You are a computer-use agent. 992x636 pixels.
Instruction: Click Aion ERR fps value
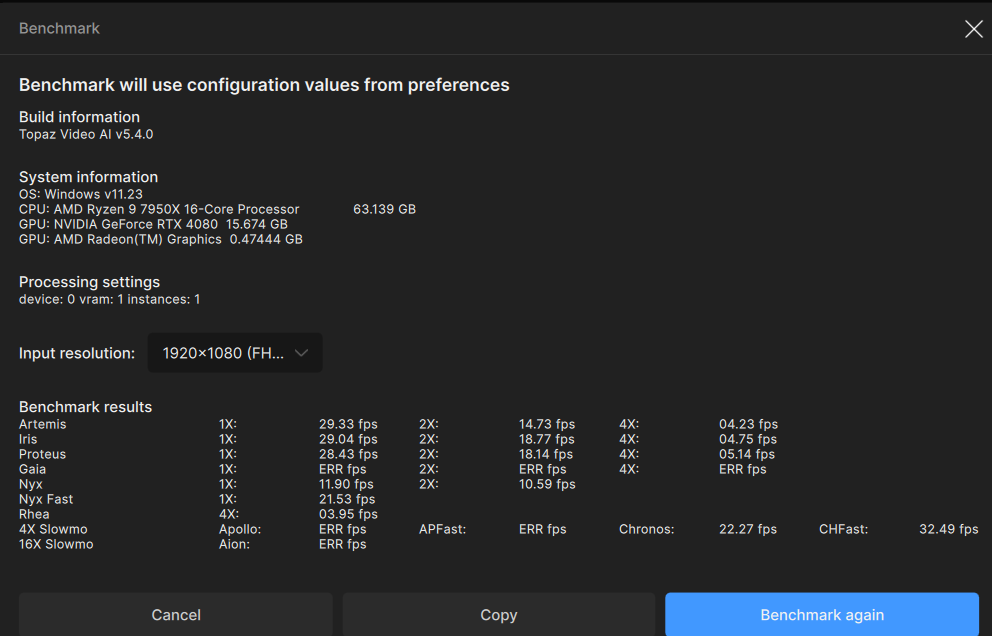point(342,545)
